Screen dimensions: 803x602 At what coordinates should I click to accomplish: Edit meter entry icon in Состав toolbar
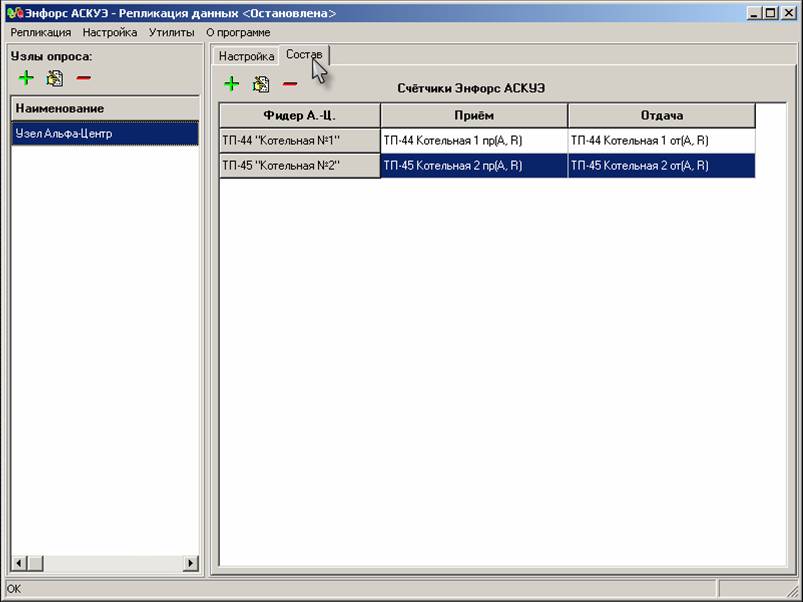point(261,84)
